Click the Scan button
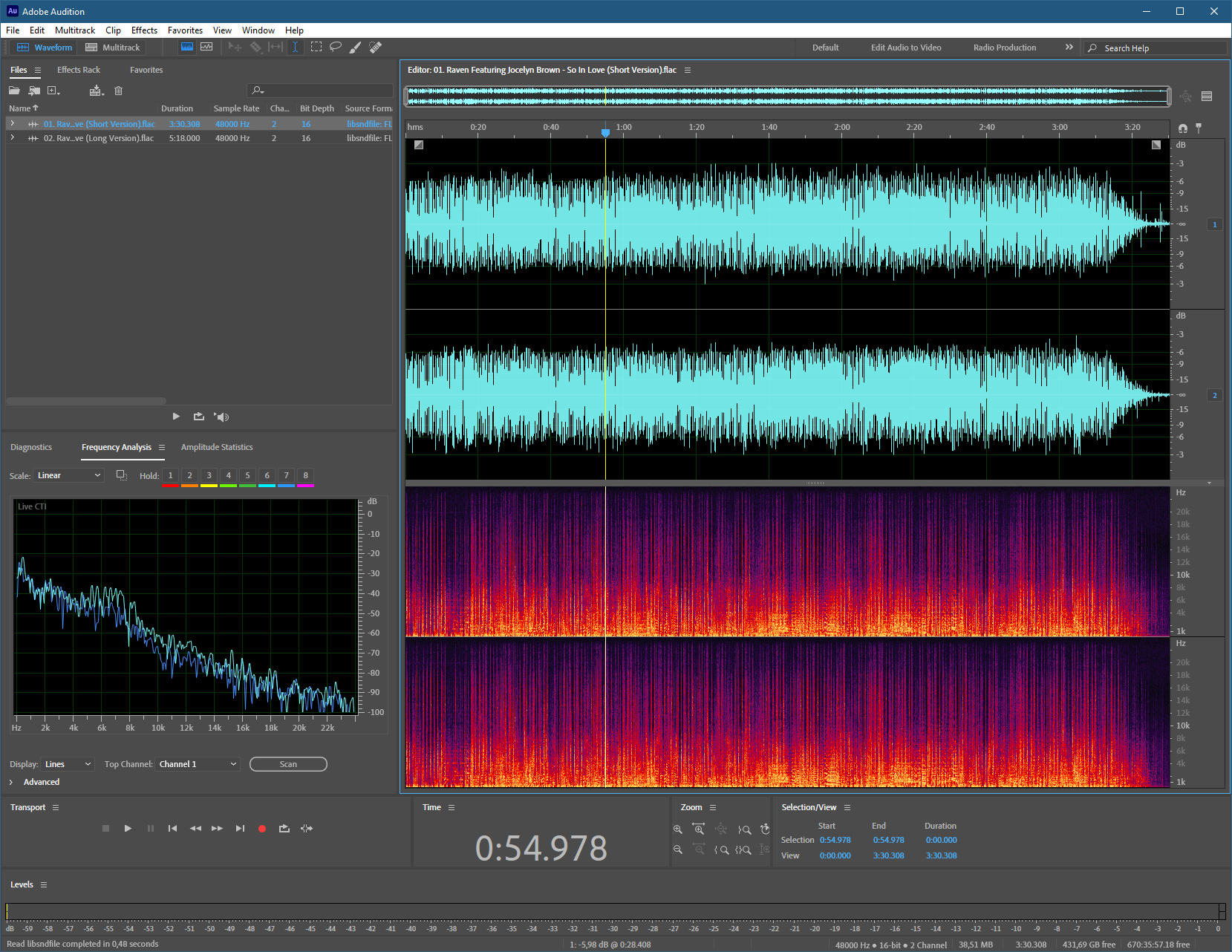Viewport: 1232px width, 952px height. tap(288, 764)
